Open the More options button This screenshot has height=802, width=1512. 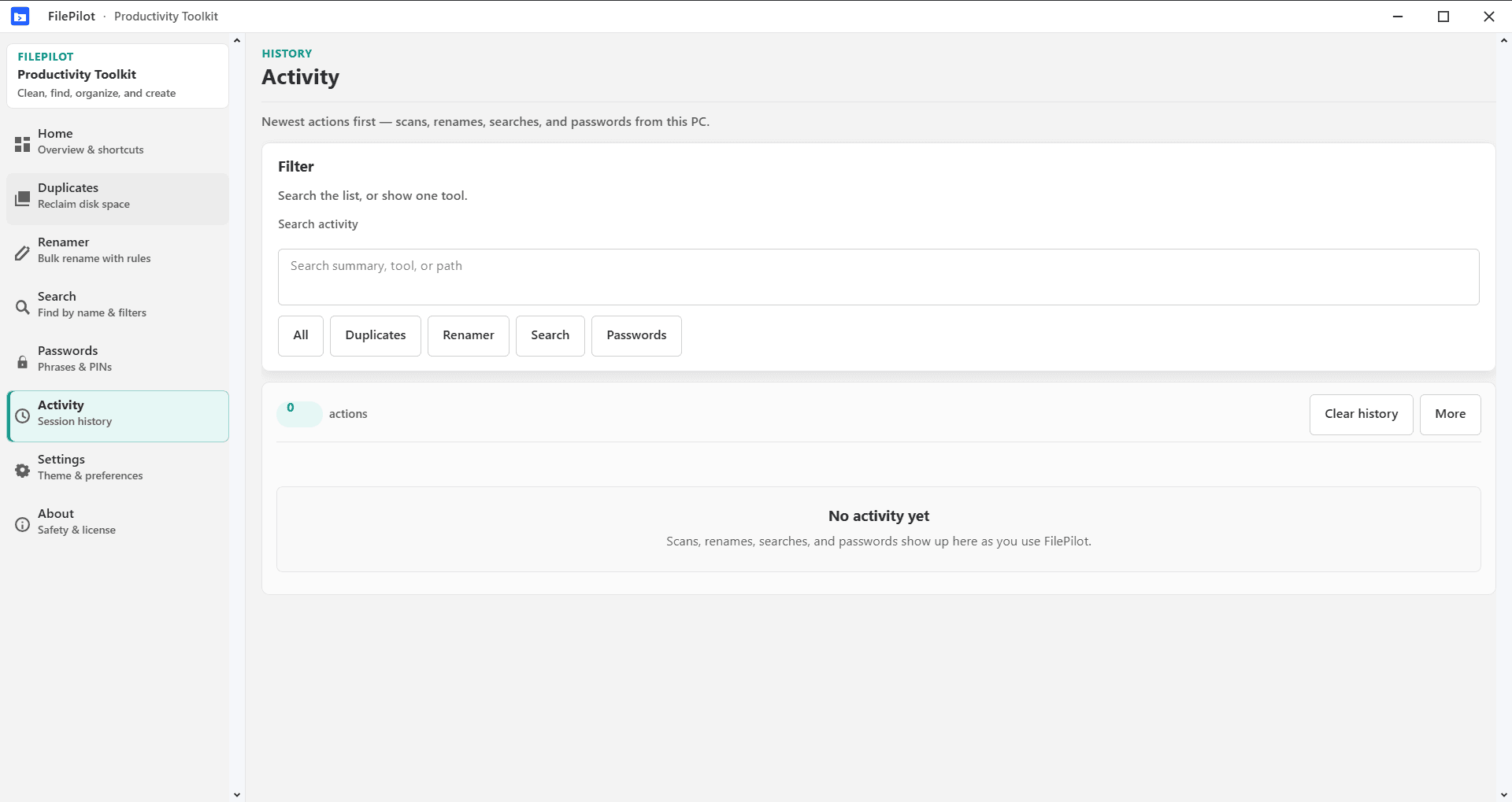[1451, 415]
